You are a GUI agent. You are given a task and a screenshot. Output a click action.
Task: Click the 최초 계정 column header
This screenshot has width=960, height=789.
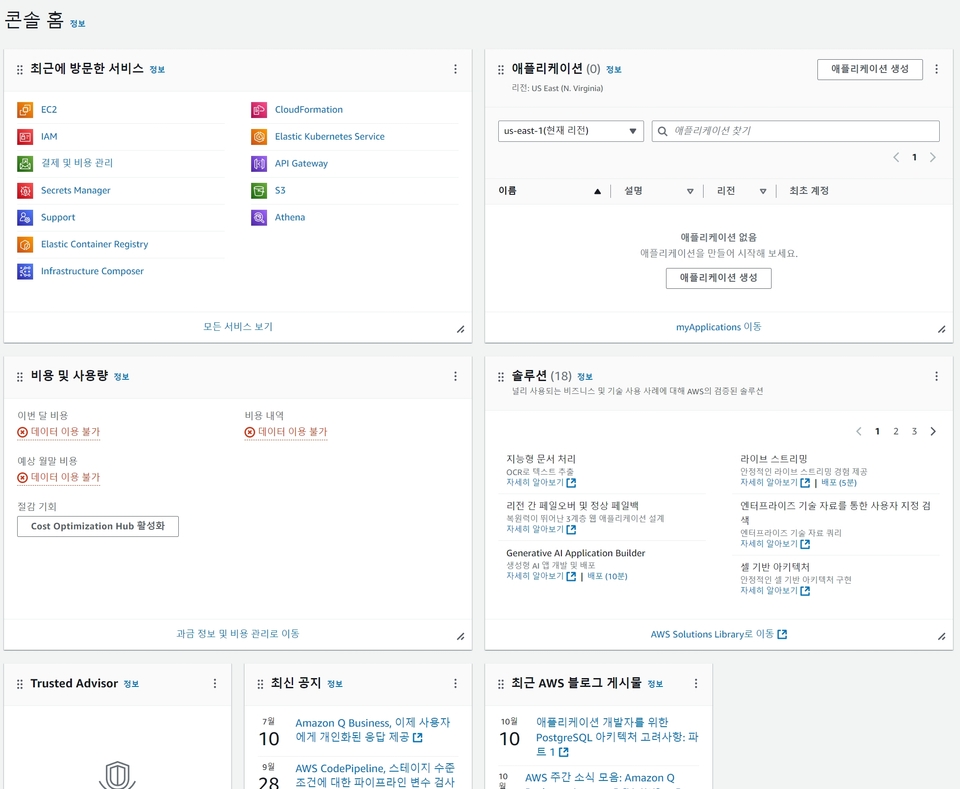click(x=809, y=191)
